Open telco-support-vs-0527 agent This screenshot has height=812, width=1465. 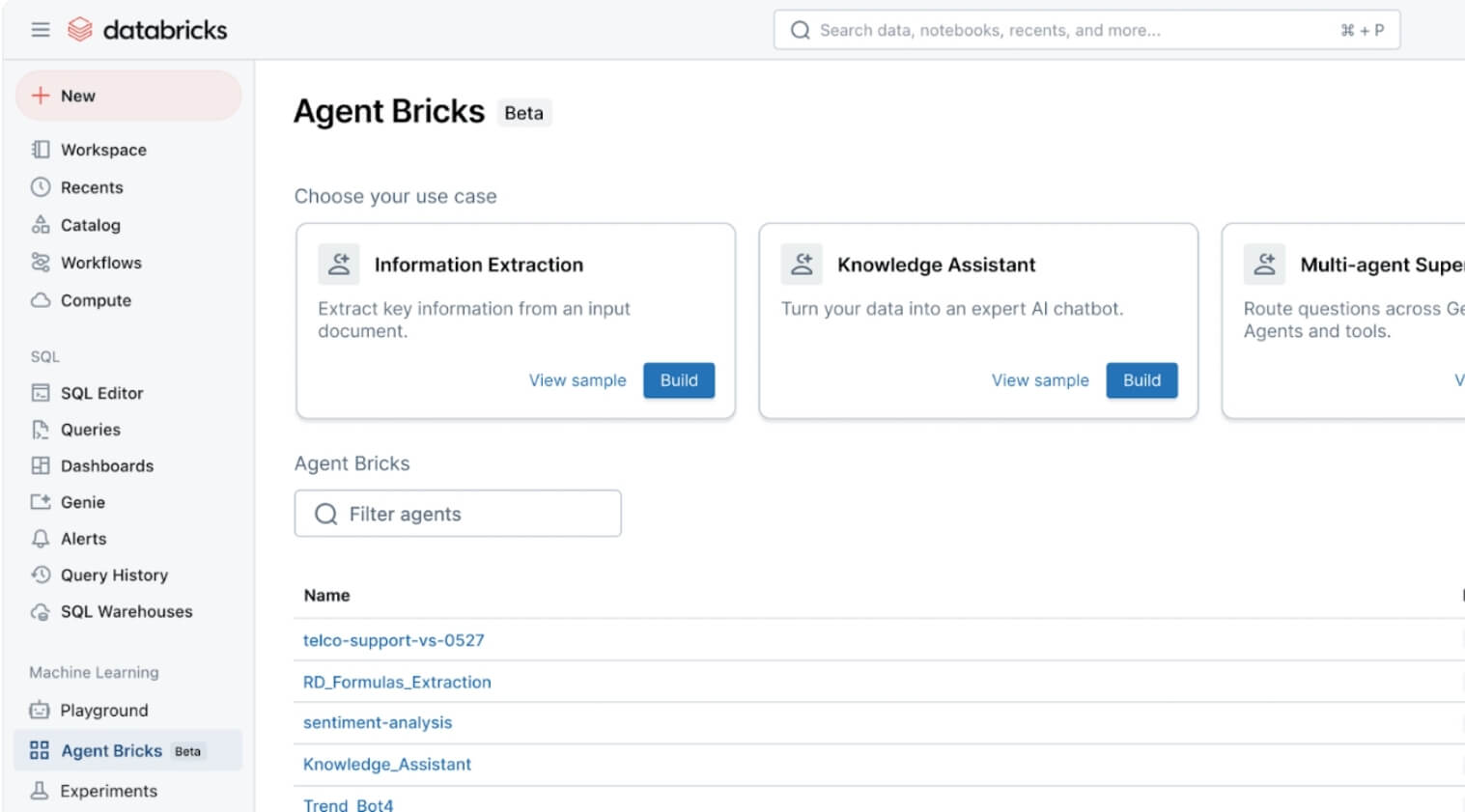tap(393, 640)
